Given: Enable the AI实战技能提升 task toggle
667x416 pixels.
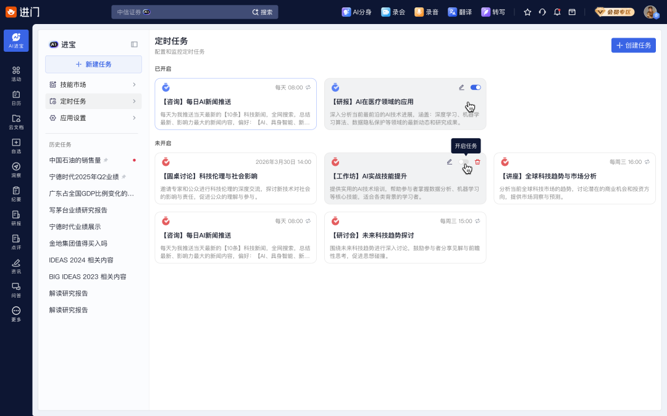Looking at the screenshot, I should coord(464,162).
